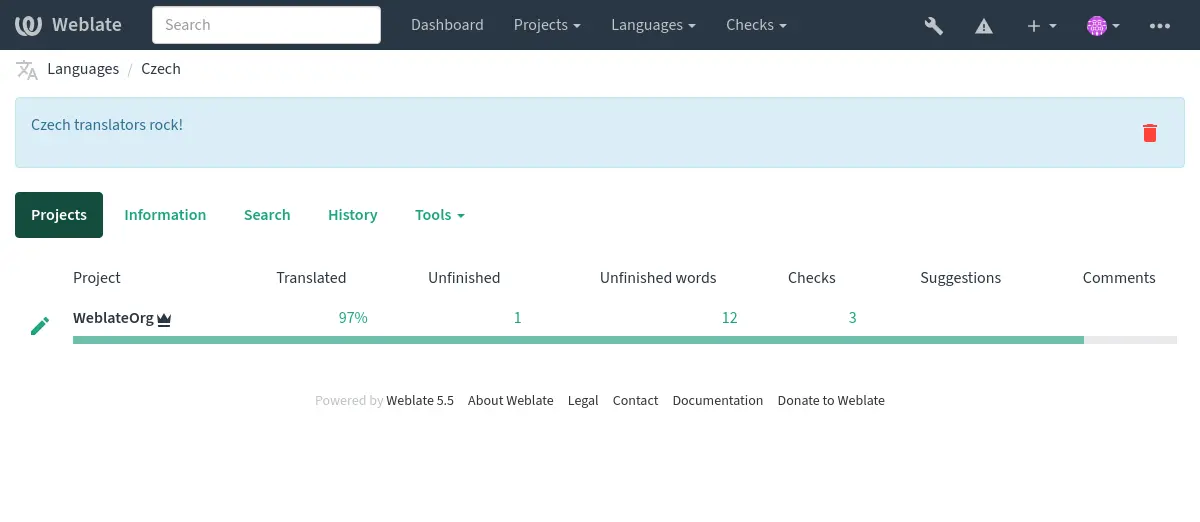Expand the Projects navigation dropdown
The width and height of the screenshot is (1200, 522).
547,25
